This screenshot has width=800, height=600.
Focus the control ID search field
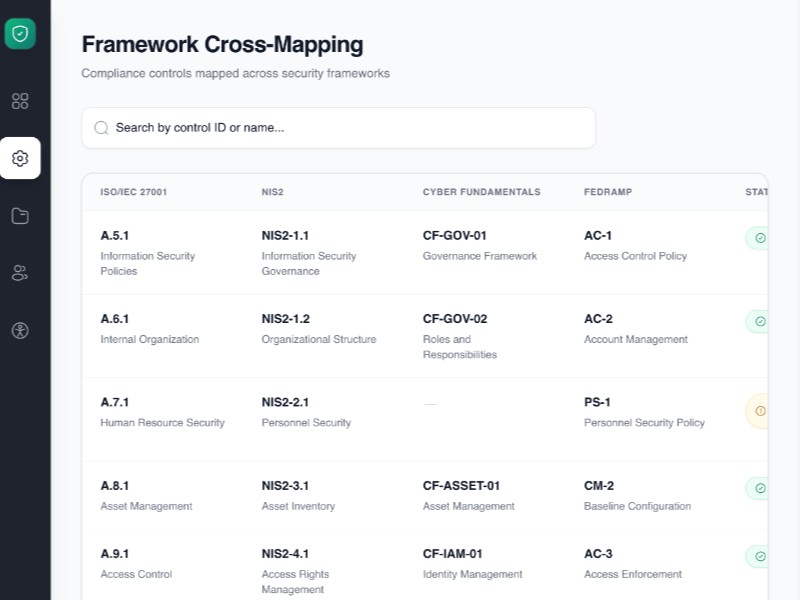350,128
